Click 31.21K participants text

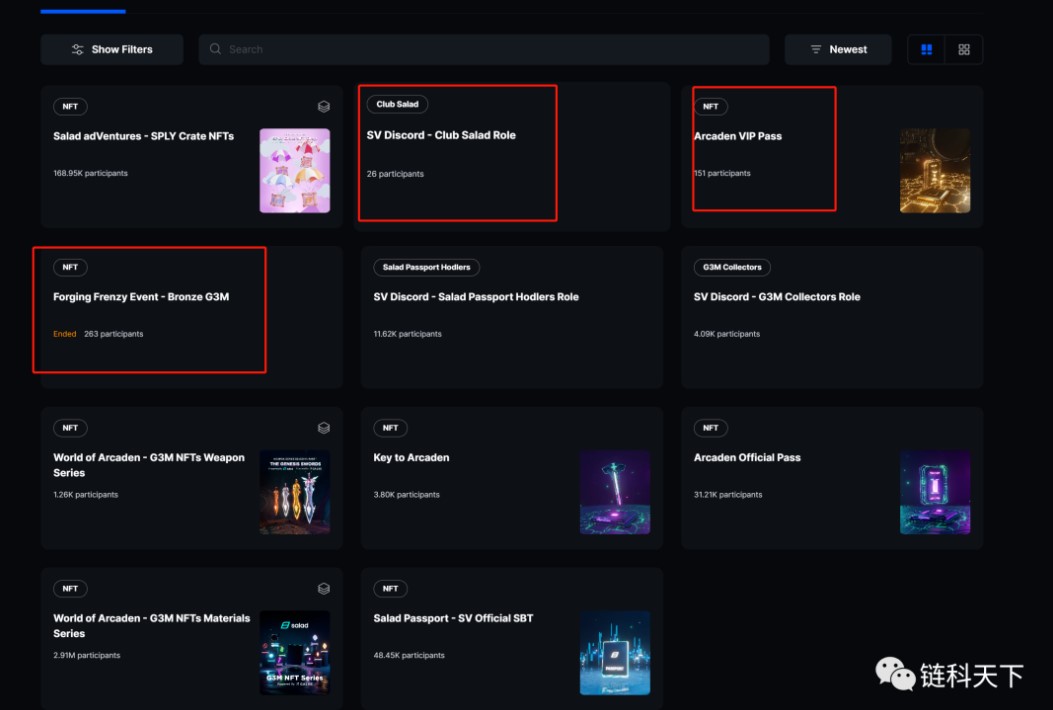pyautogui.click(x=728, y=494)
